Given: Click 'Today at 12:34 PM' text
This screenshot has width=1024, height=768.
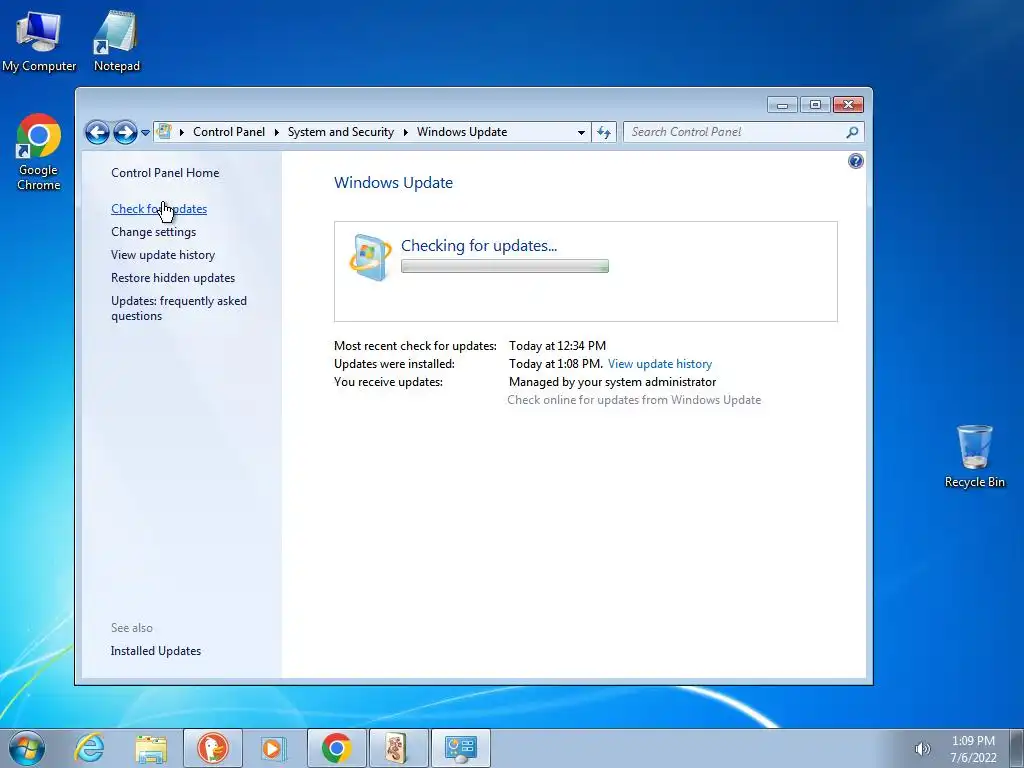Looking at the screenshot, I should (557, 345).
